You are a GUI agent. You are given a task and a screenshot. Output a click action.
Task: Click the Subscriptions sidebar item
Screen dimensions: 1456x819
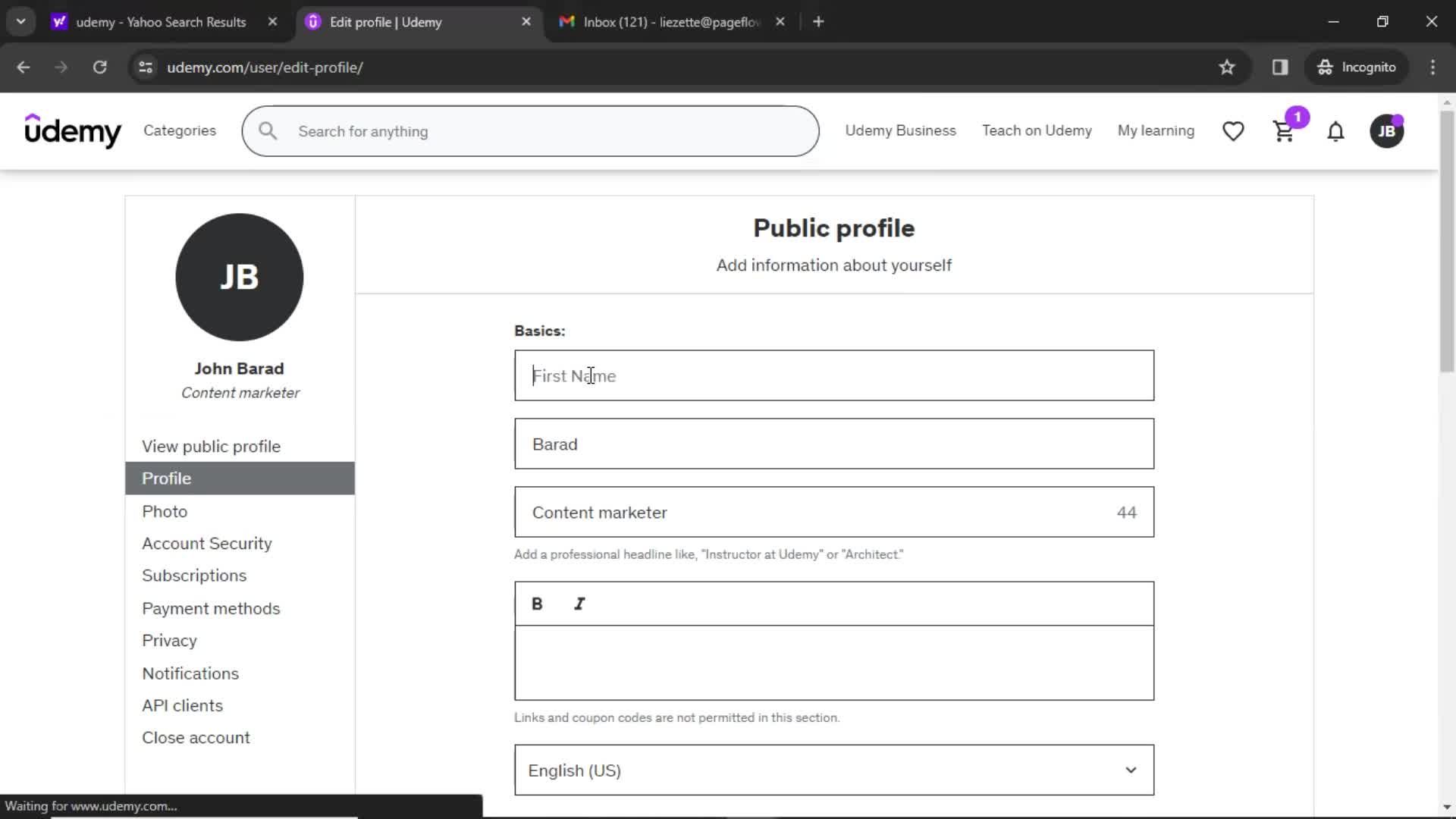point(194,576)
